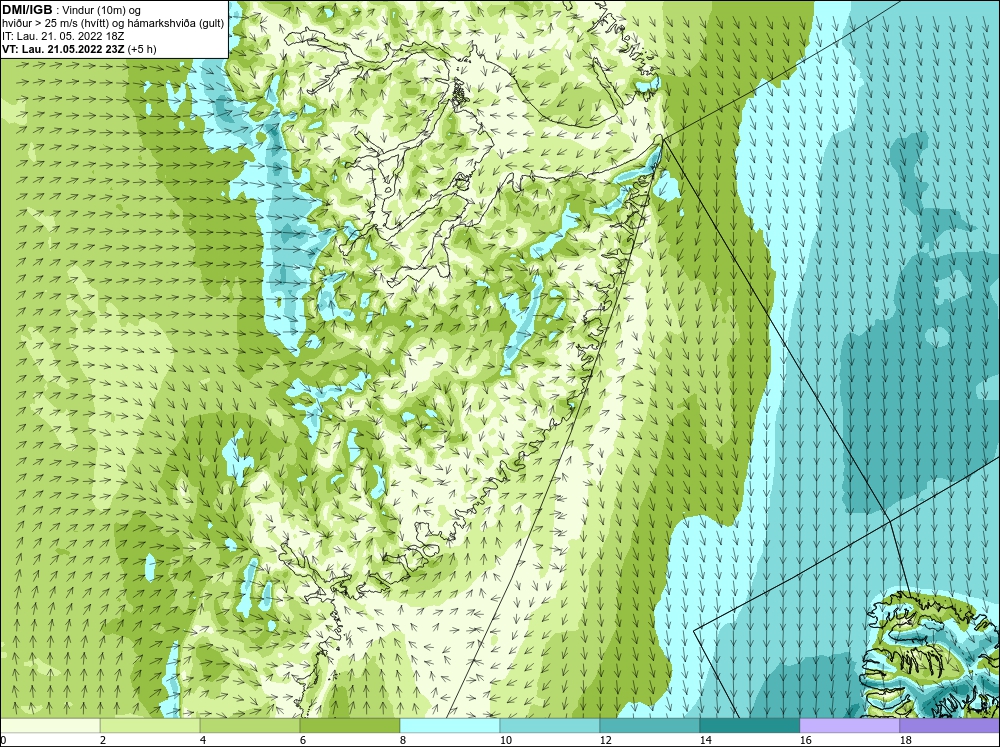Click the 2–4 m/s light green legend swatch
1000x747 pixels.
tap(150, 726)
